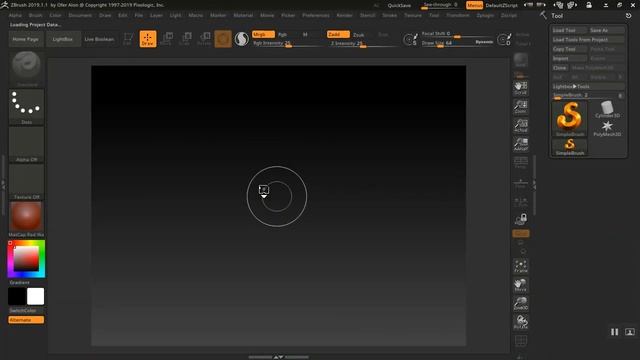
Task: Open the Document menu
Action: point(80,15)
